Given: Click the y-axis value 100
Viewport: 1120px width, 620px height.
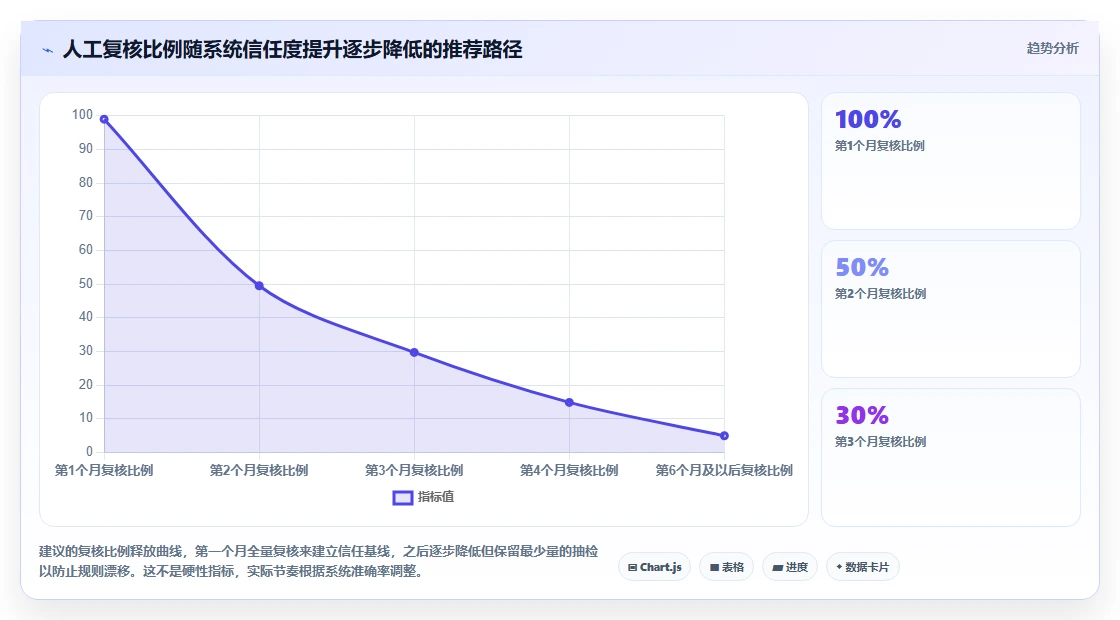Looking at the screenshot, I should pyautogui.click(x=82, y=114).
